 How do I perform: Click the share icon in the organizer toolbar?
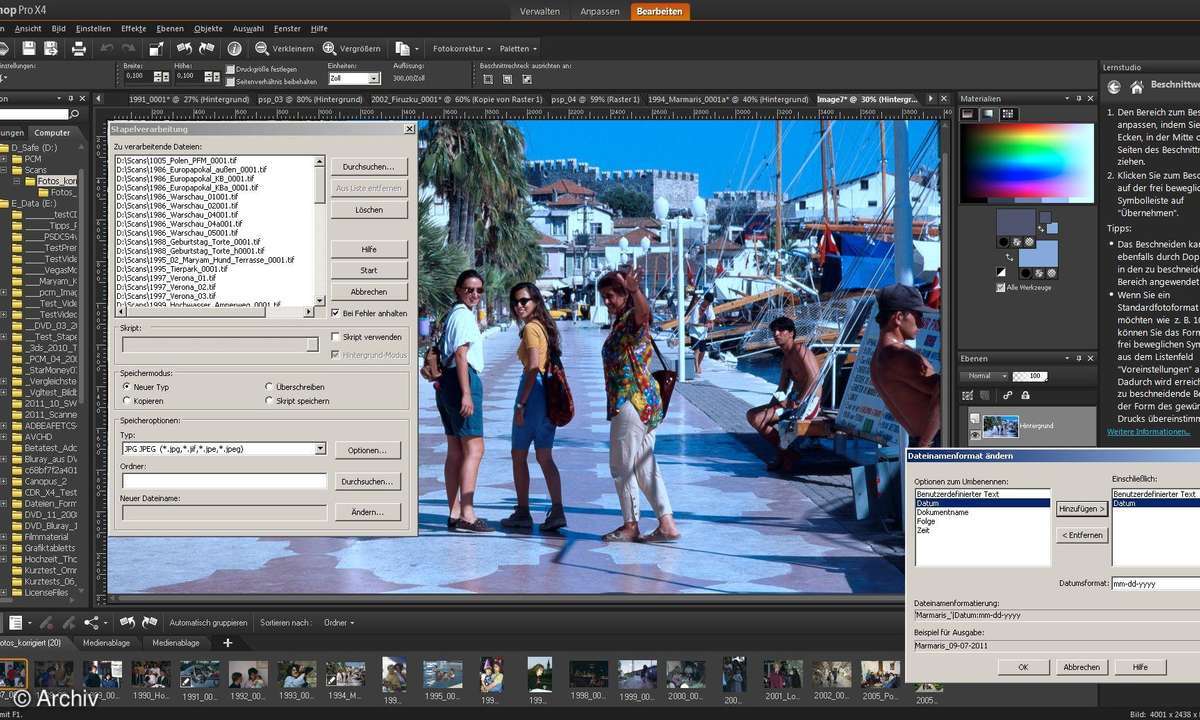point(92,622)
